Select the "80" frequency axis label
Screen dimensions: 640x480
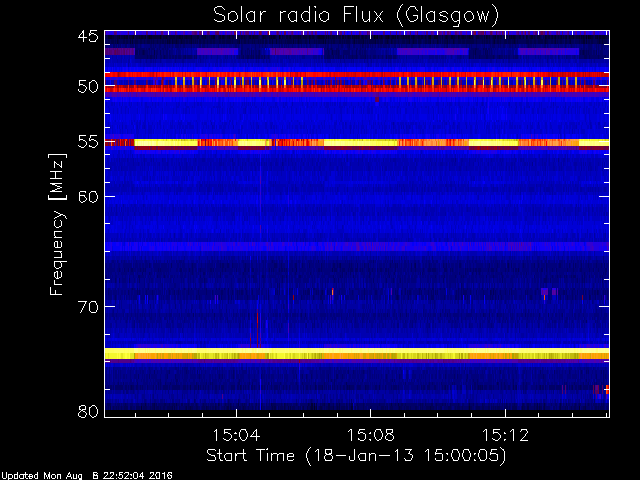point(88,411)
